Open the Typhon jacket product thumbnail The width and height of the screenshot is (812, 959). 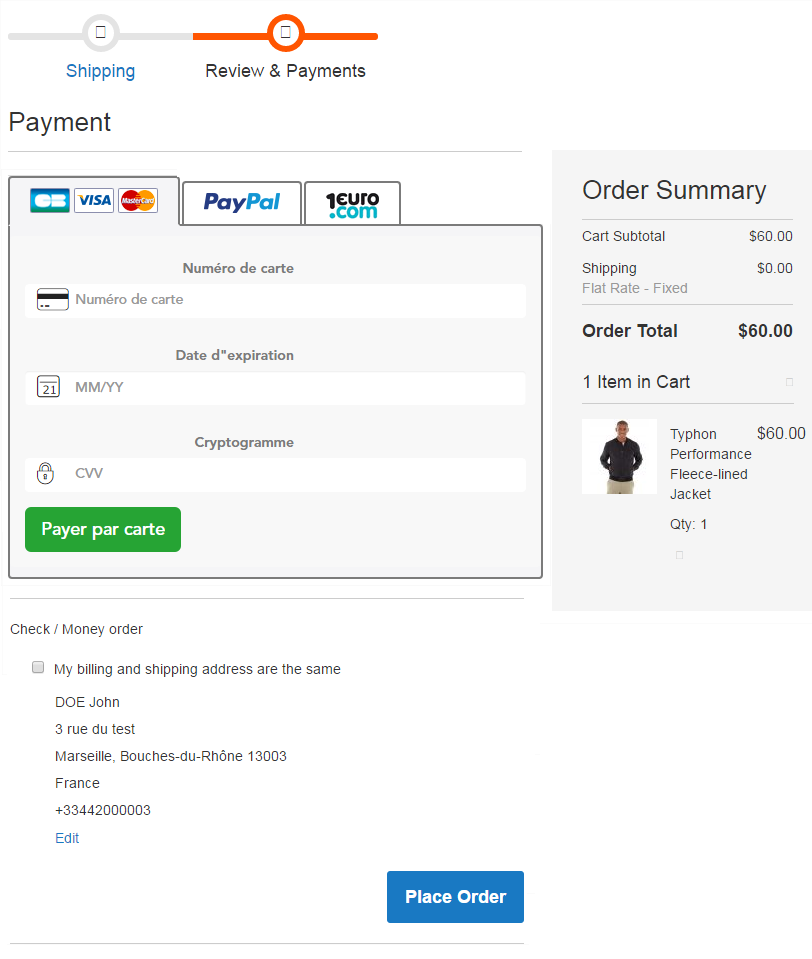point(619,456)
